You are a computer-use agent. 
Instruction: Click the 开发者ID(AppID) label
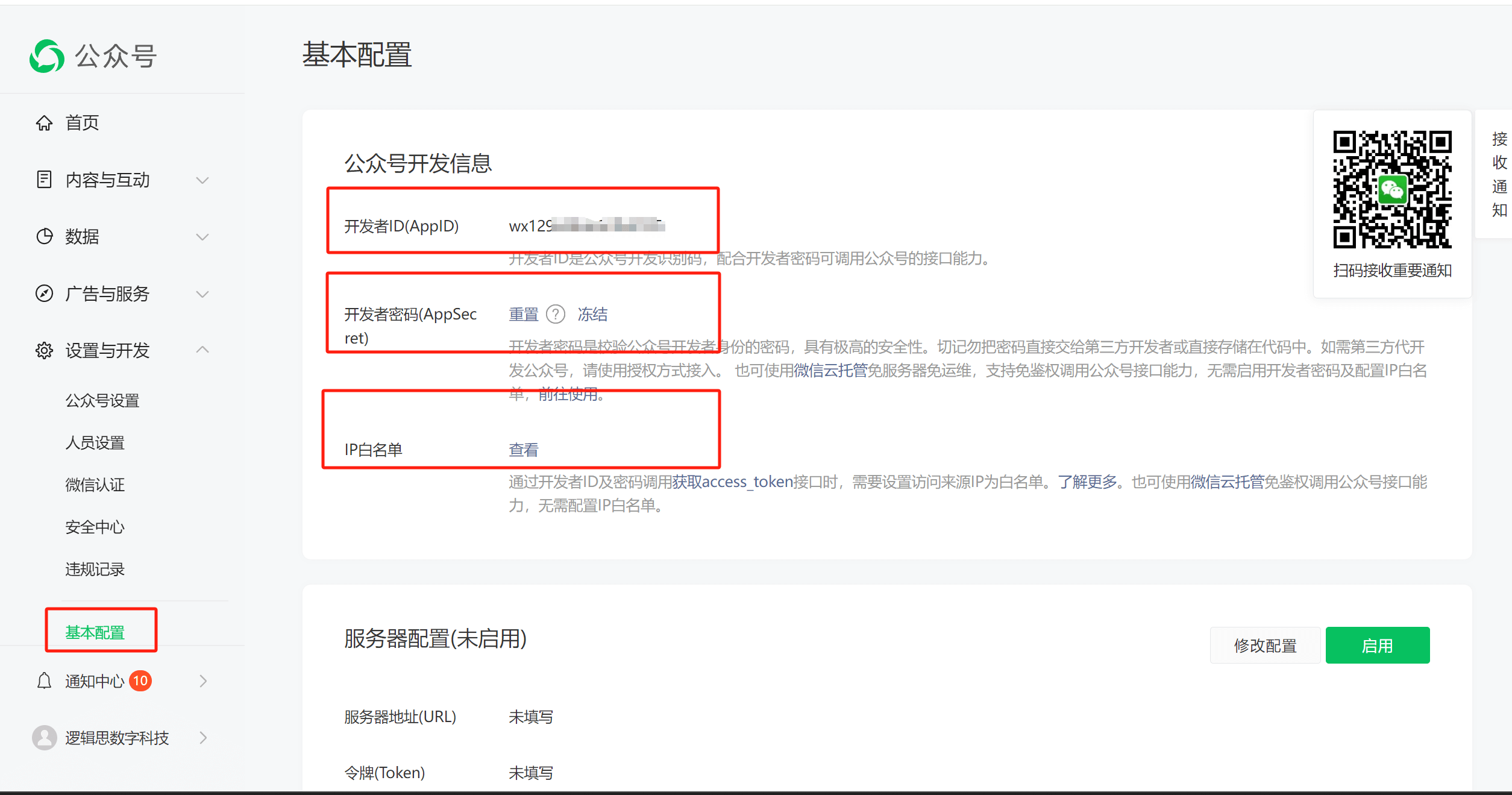401,226
